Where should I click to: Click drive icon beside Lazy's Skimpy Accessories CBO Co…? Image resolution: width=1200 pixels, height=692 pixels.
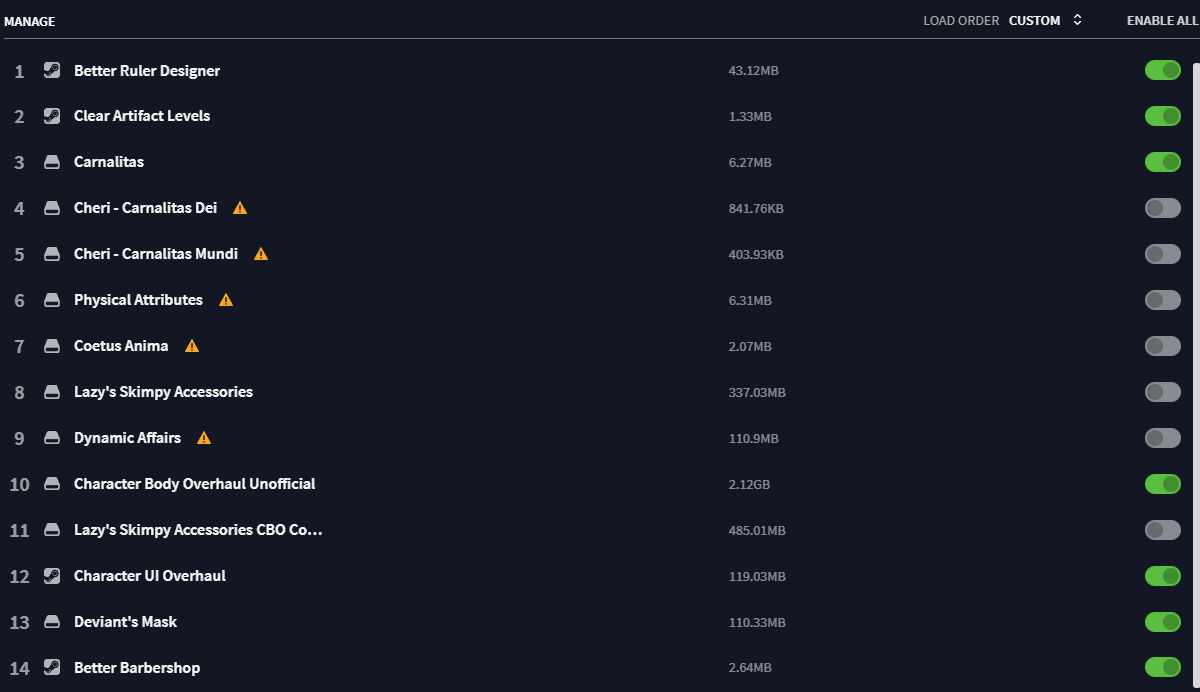[x=52, y=530]
